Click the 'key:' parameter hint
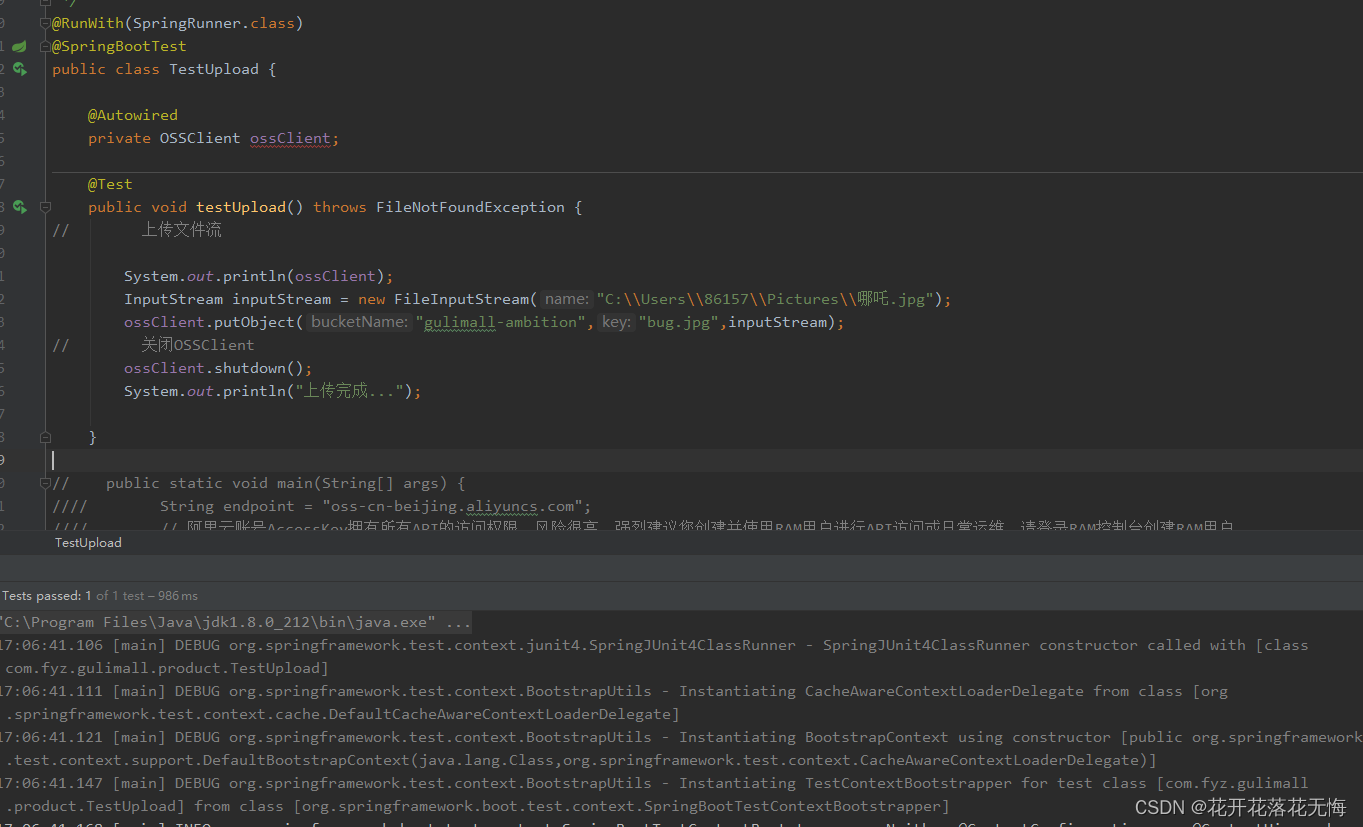Viewport: 1363px width, 827px height. (616, 322)
